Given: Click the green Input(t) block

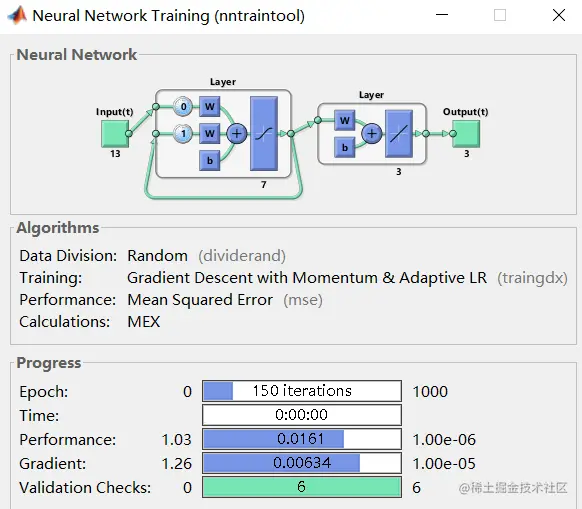Looking at the screenshot, I should point(115,134).
